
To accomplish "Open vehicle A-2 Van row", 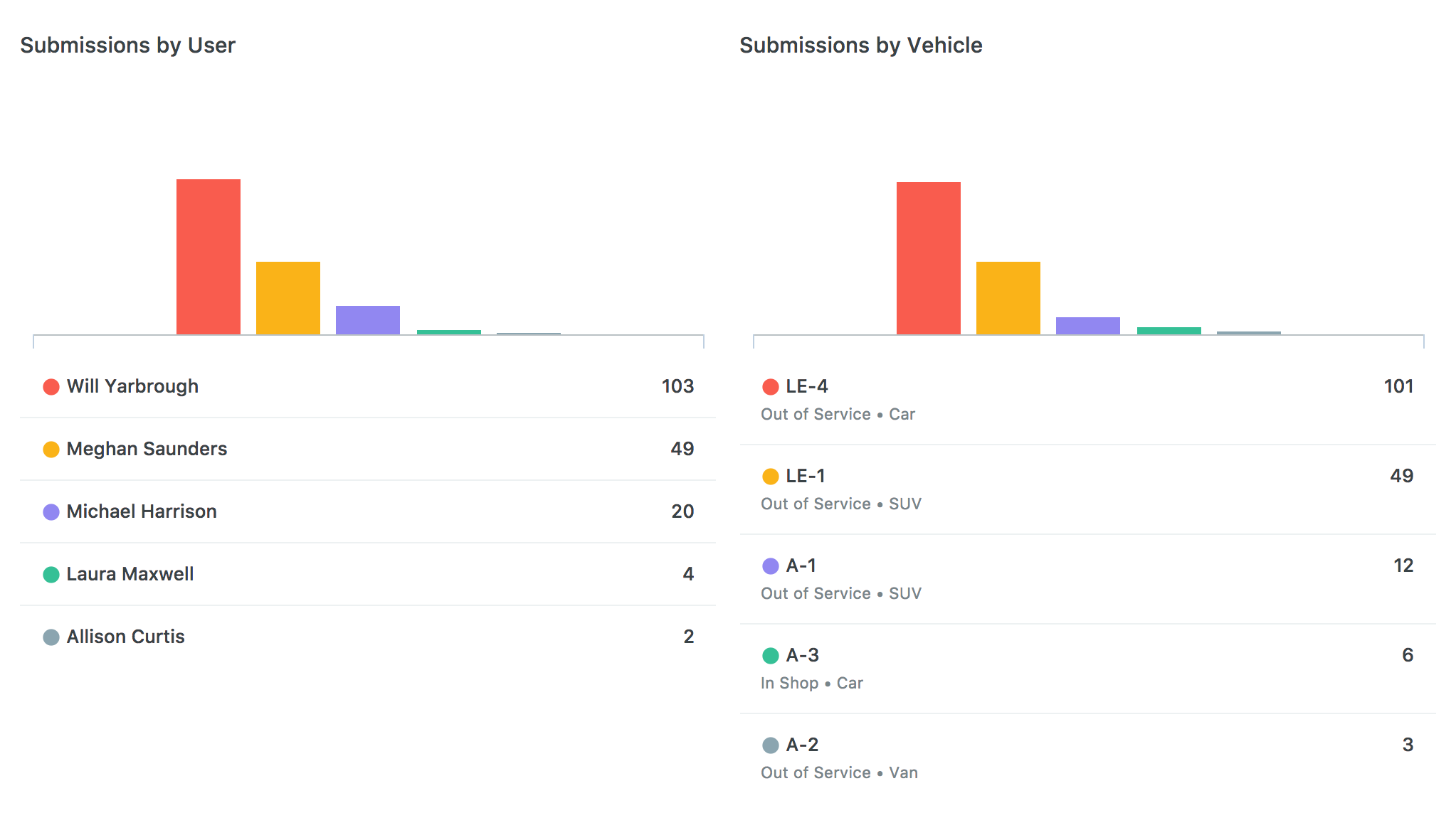I will pyautogui.click(x=1088, y=758).
